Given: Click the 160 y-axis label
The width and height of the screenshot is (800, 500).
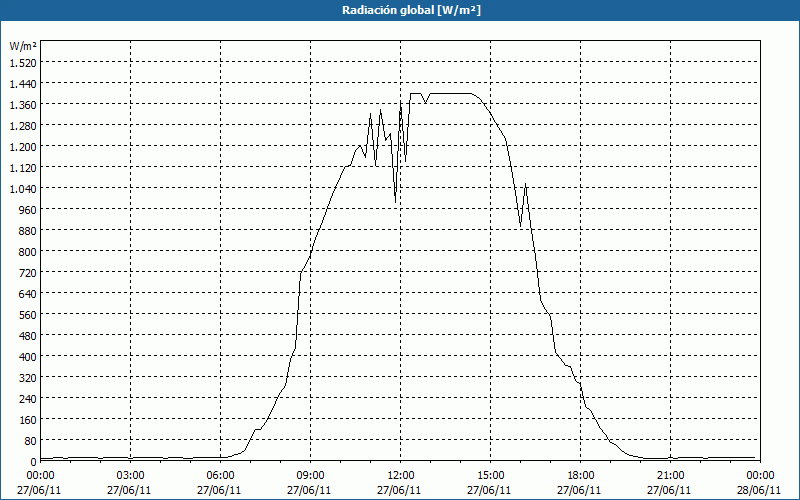Looking at the screenshot, I should click(x=28, y=420).
